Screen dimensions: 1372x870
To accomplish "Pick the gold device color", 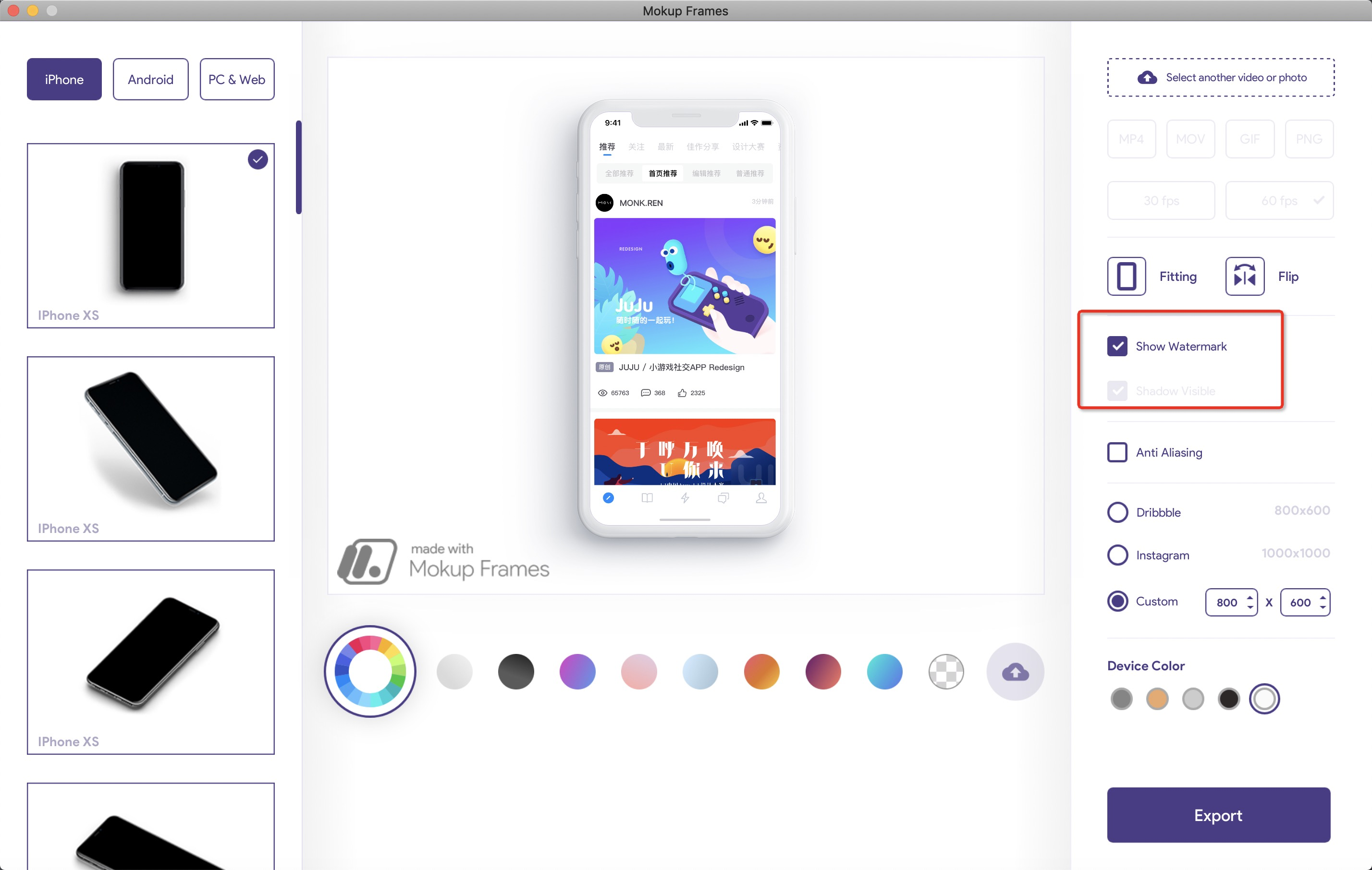I will 1157,699.
